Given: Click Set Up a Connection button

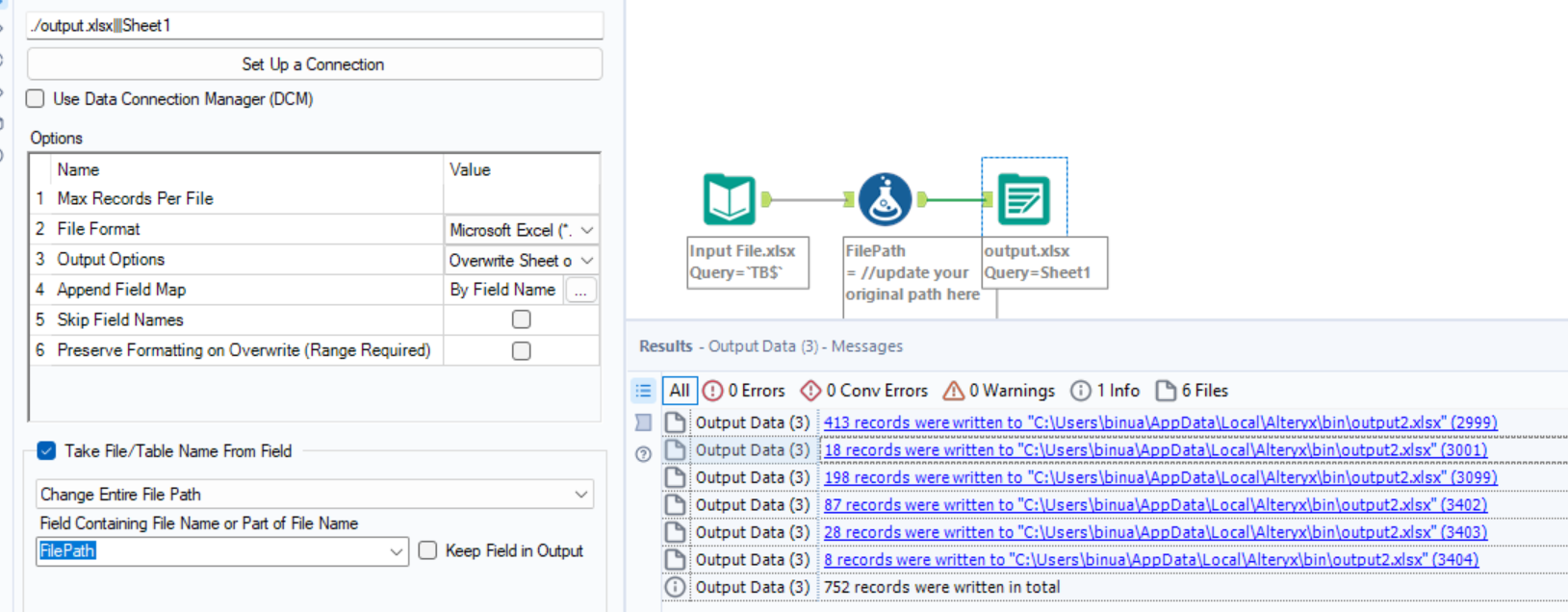Looking at the screenshot, I should coord(314,64).
